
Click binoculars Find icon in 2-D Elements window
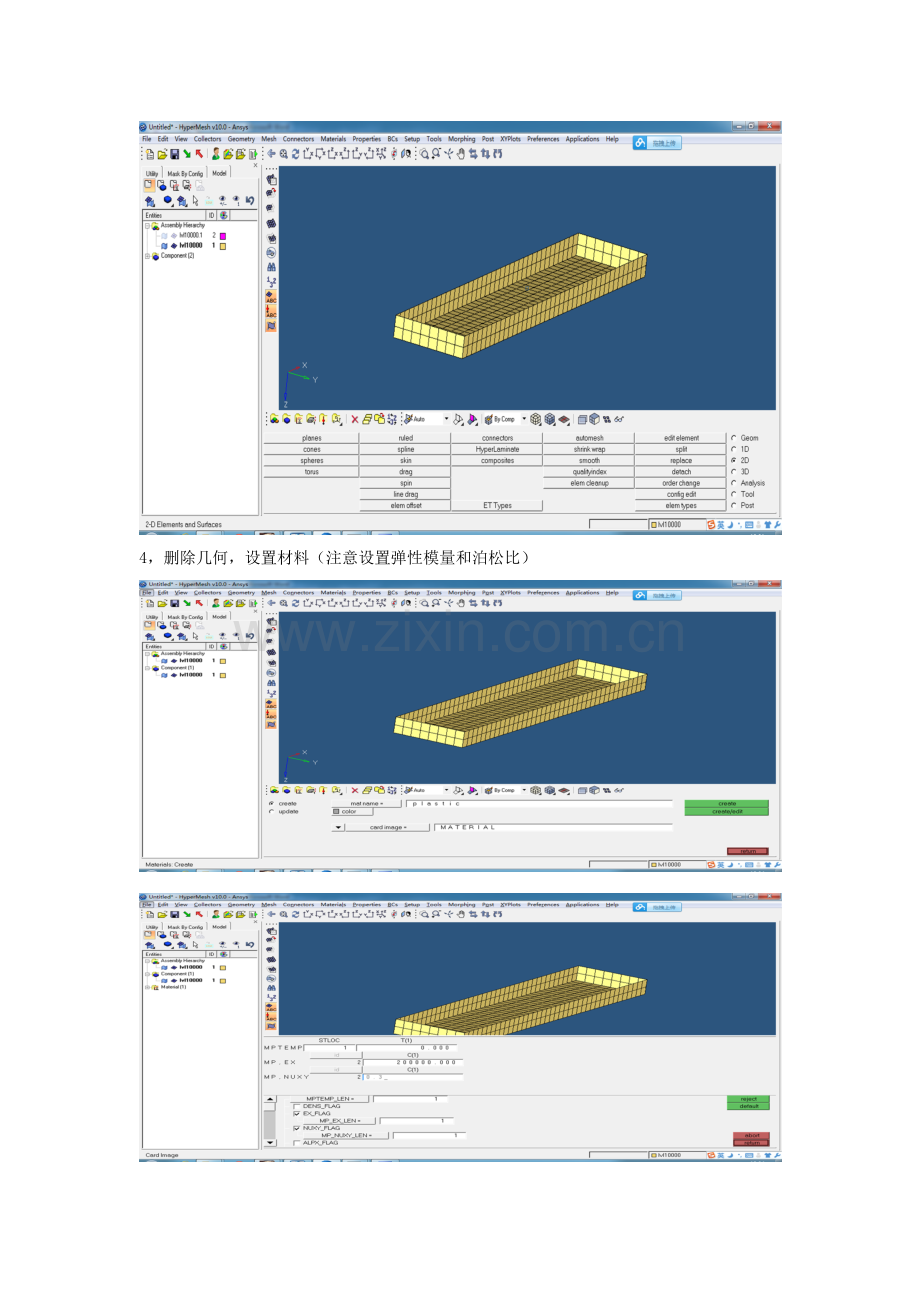[271, 267]
